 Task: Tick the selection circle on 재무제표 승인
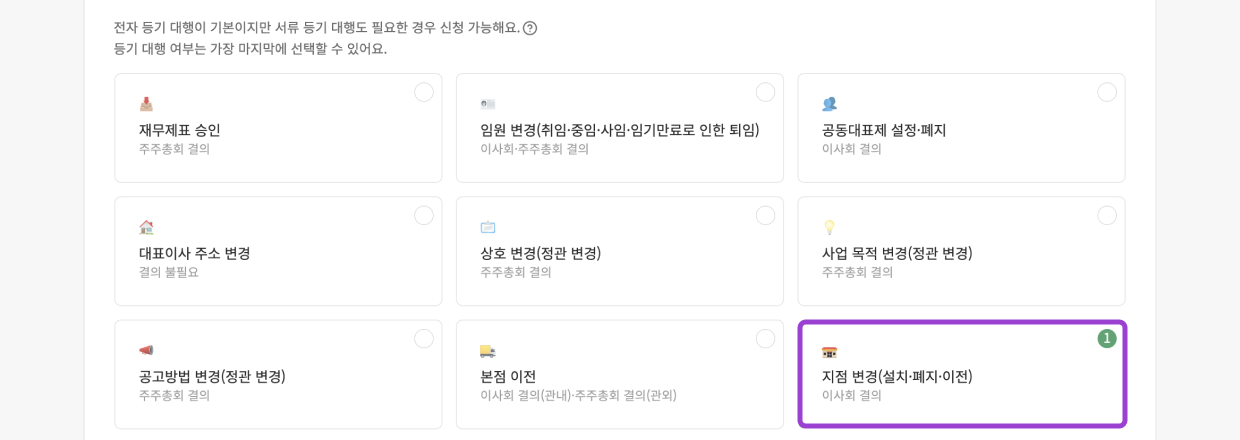point(424,92)
